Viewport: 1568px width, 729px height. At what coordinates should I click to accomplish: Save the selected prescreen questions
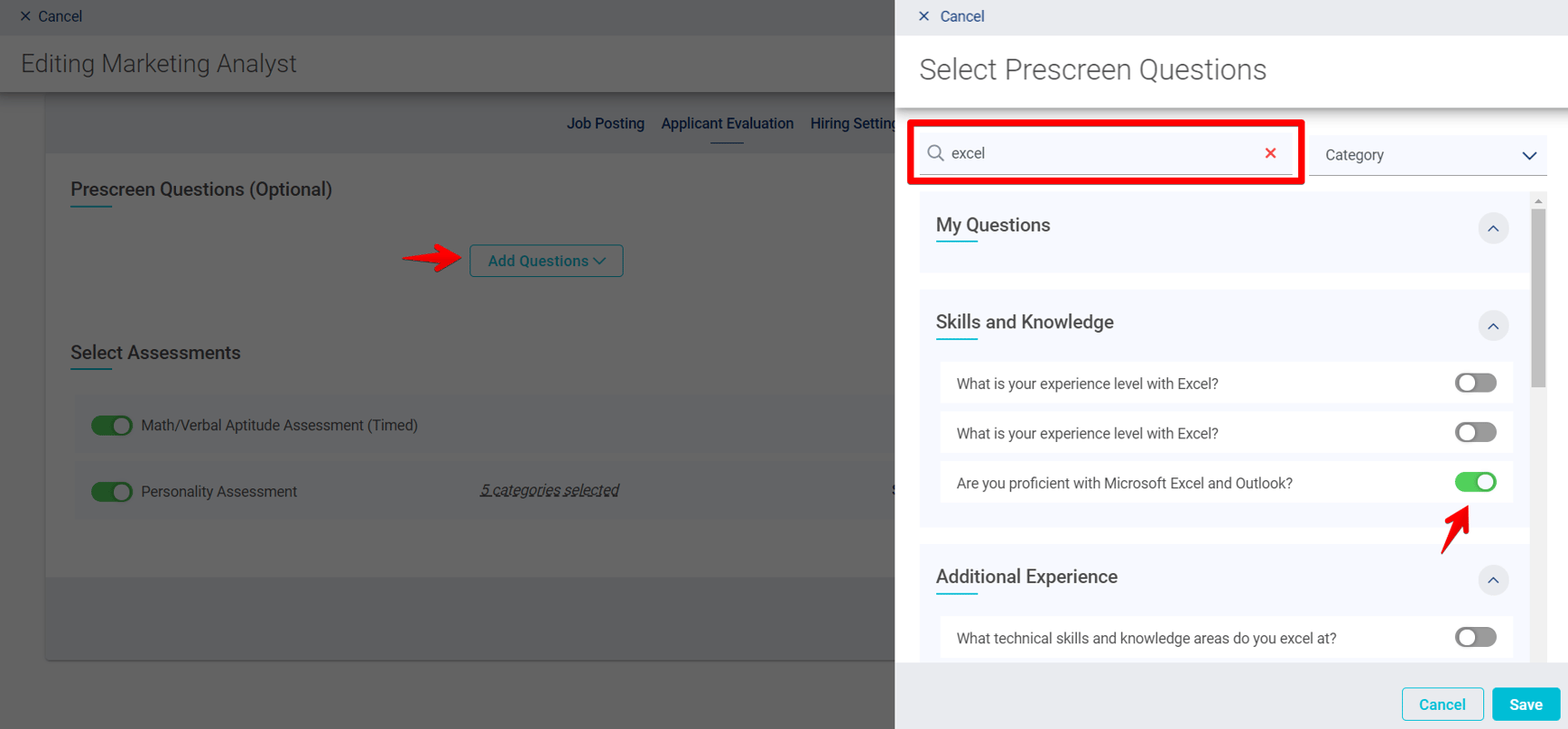click(1525, 703)
